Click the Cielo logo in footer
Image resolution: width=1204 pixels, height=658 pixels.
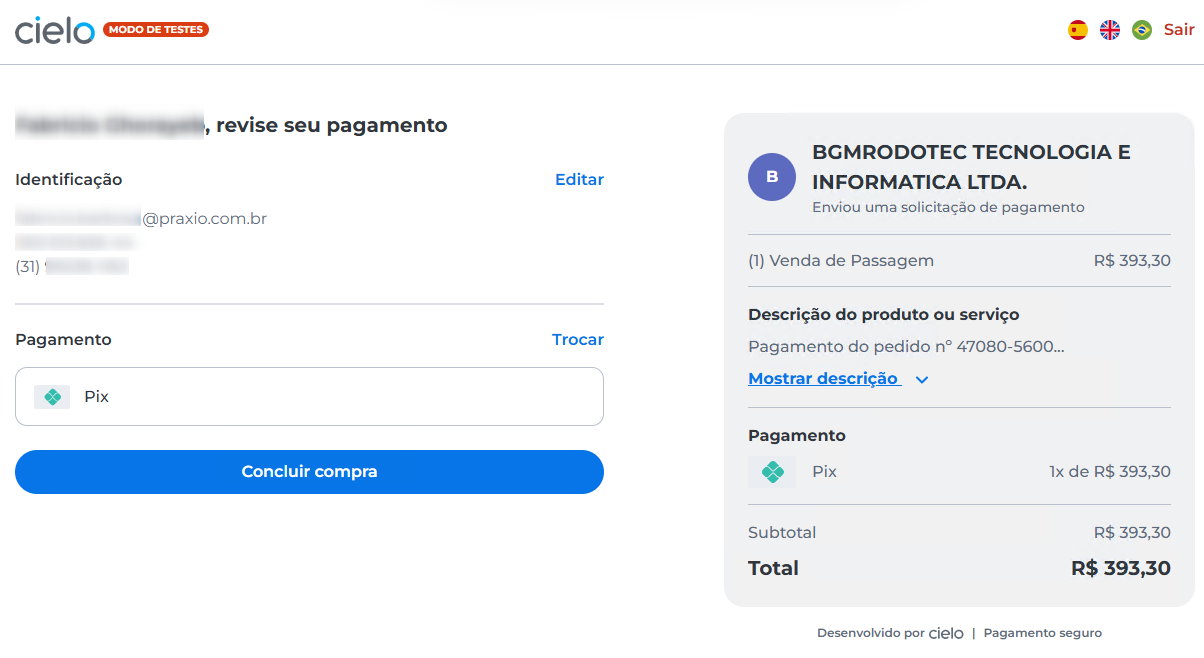(x=946, y=633)
